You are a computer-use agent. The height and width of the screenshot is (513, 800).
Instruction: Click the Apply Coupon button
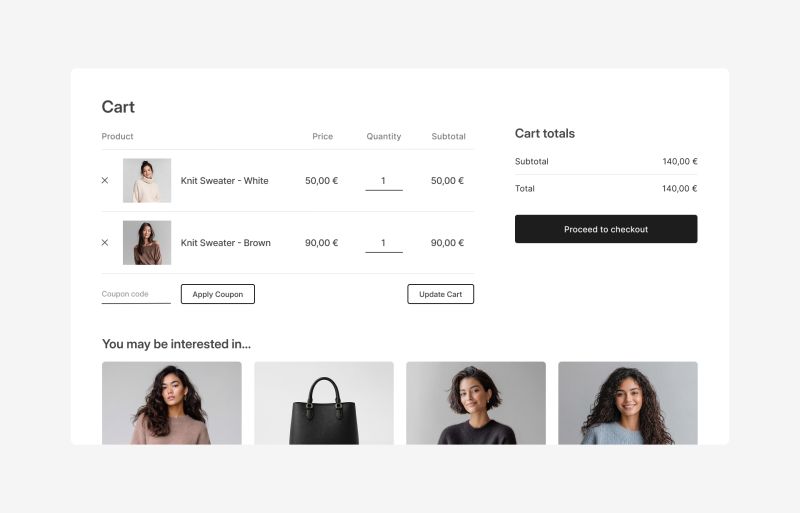click(x=218, y=294)
